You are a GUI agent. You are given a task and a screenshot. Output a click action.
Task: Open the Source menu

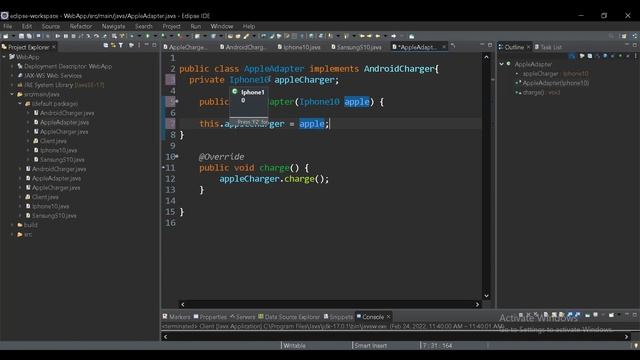click(51, 27)
